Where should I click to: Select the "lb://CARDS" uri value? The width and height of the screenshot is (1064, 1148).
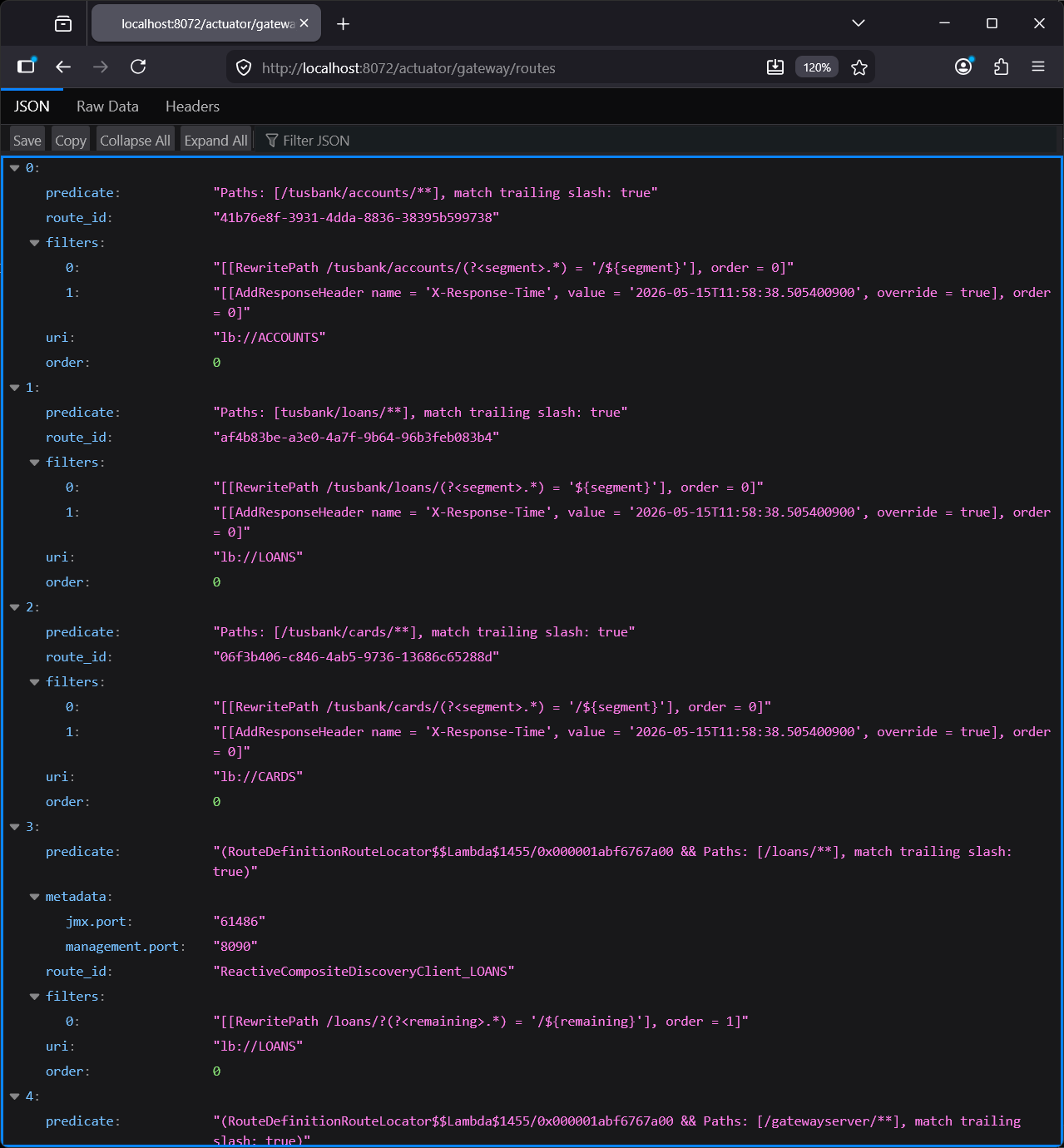tap(258, 777)
